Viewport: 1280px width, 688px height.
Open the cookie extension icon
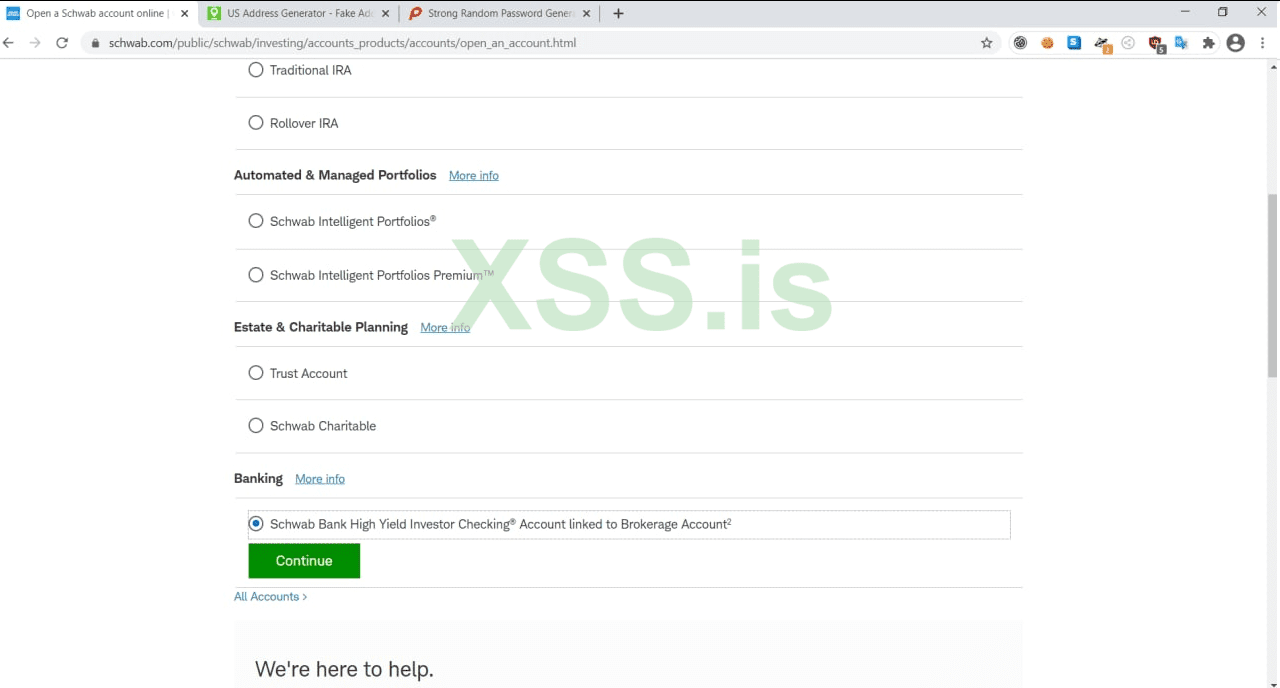click(1047, 43)
